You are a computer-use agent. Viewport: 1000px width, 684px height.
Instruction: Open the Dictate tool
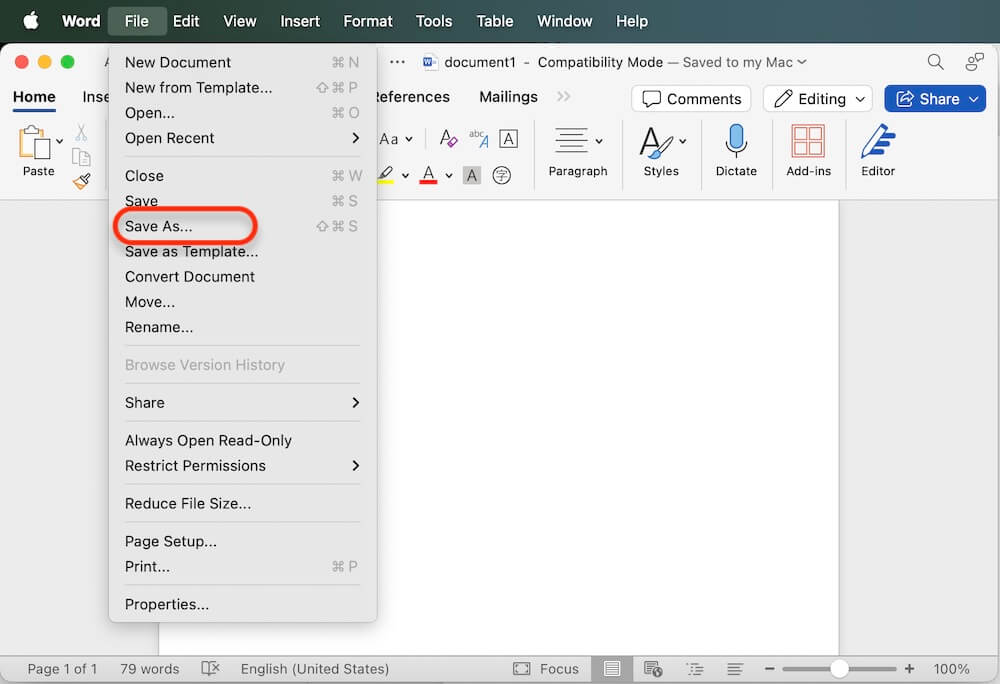click(736, 150)
